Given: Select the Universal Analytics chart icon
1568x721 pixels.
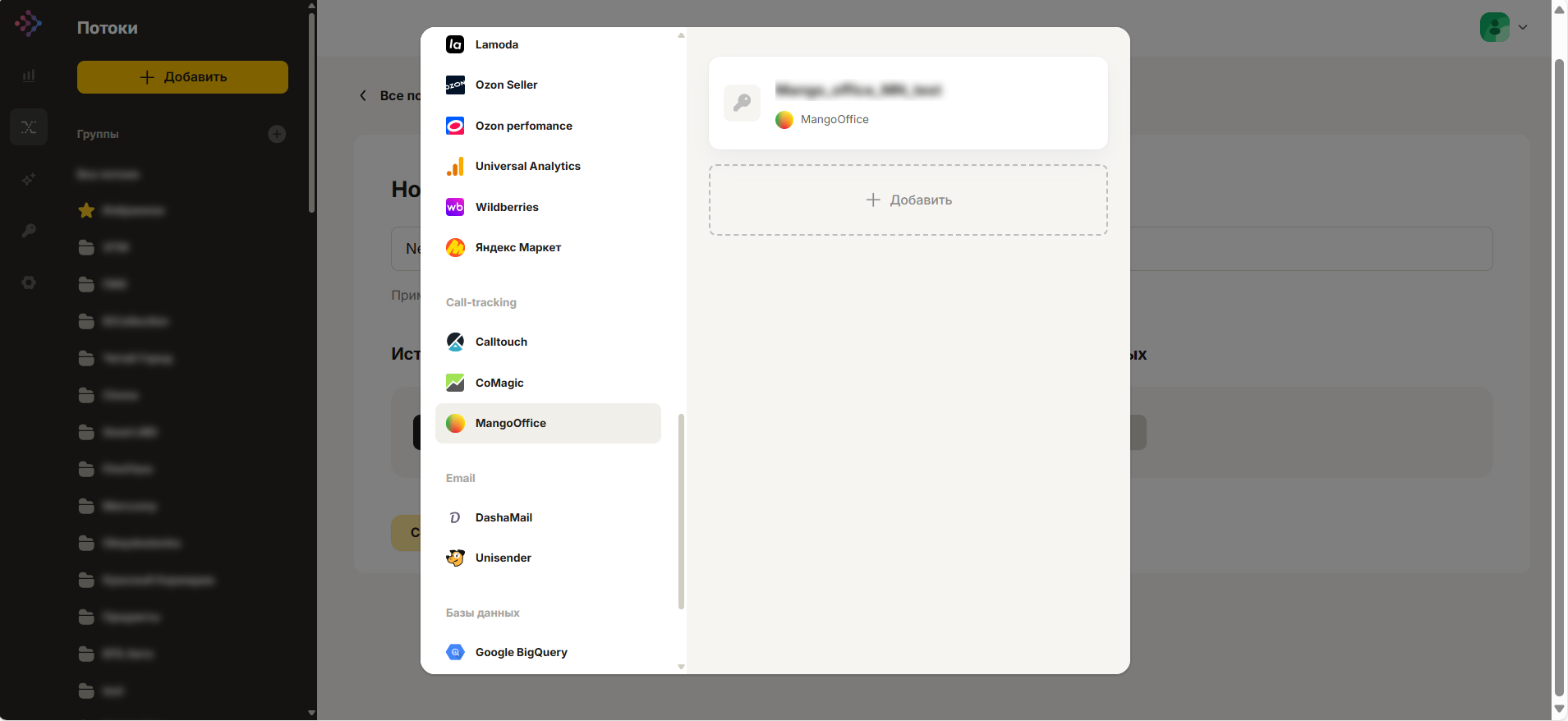Looking at the screenshot, I should click(x=455, y=166).
